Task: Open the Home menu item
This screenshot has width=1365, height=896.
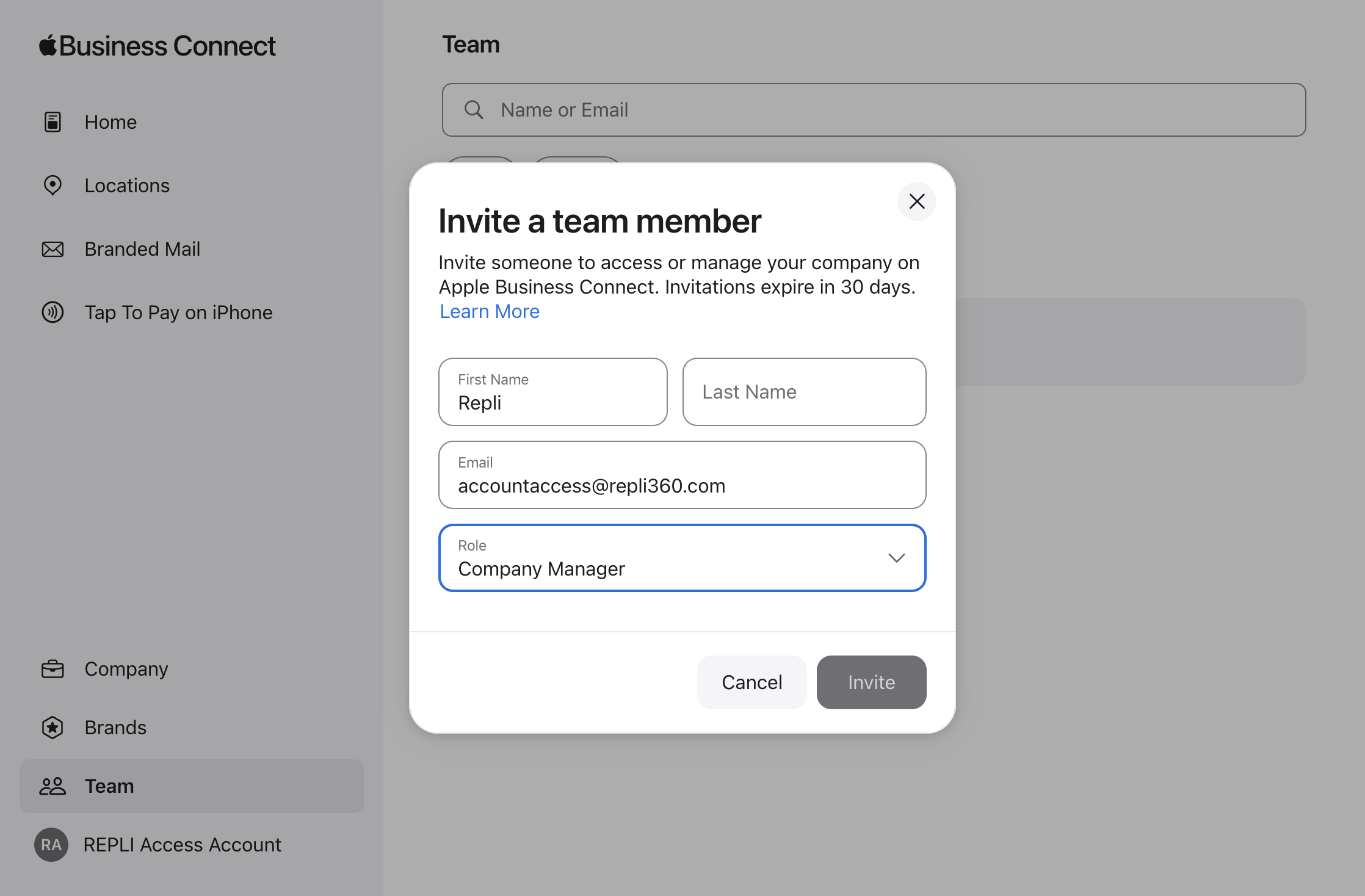Action: (x=110, y=122)
